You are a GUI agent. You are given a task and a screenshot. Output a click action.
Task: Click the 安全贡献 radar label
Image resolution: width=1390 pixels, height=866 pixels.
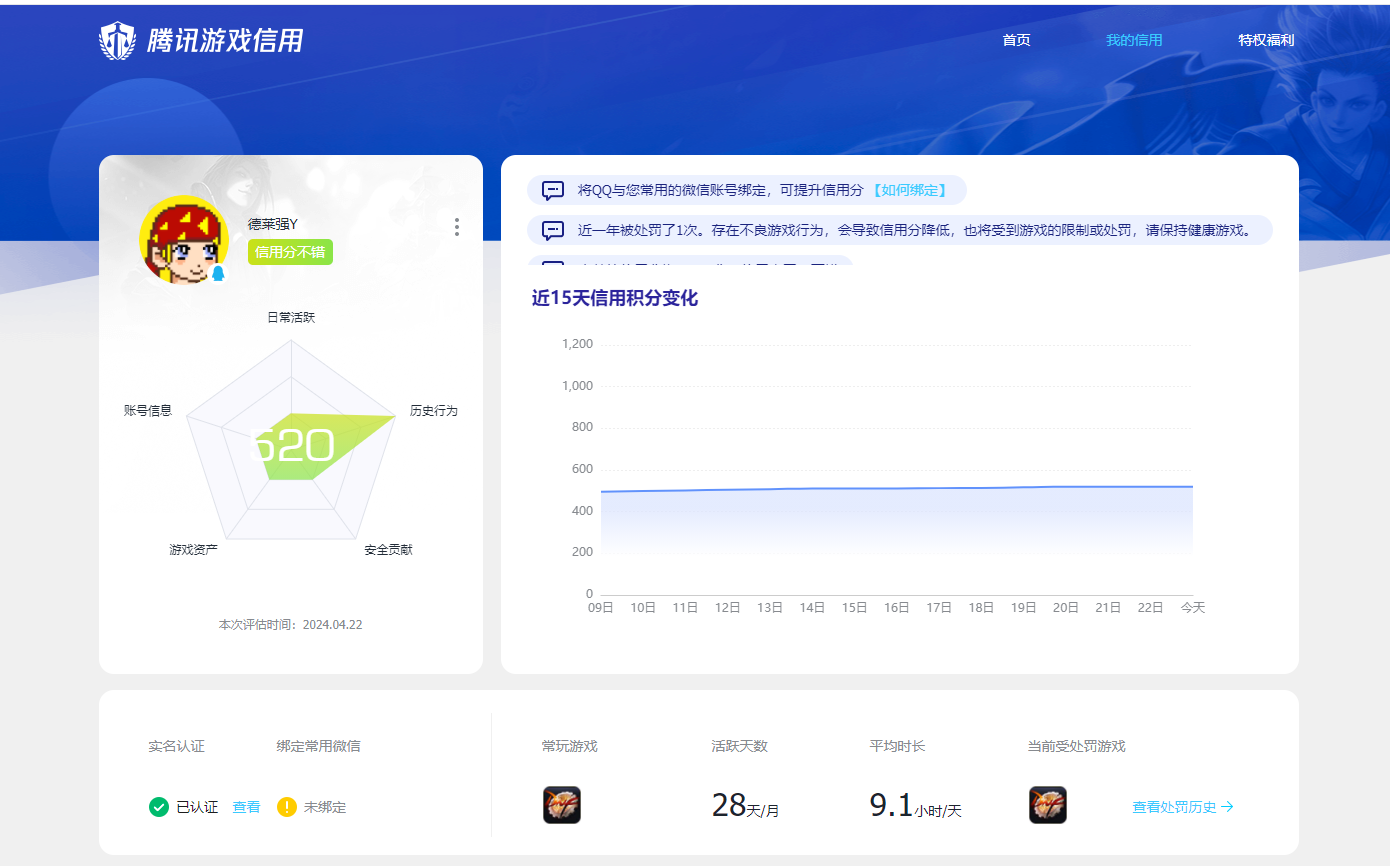(x=389, y=550)
